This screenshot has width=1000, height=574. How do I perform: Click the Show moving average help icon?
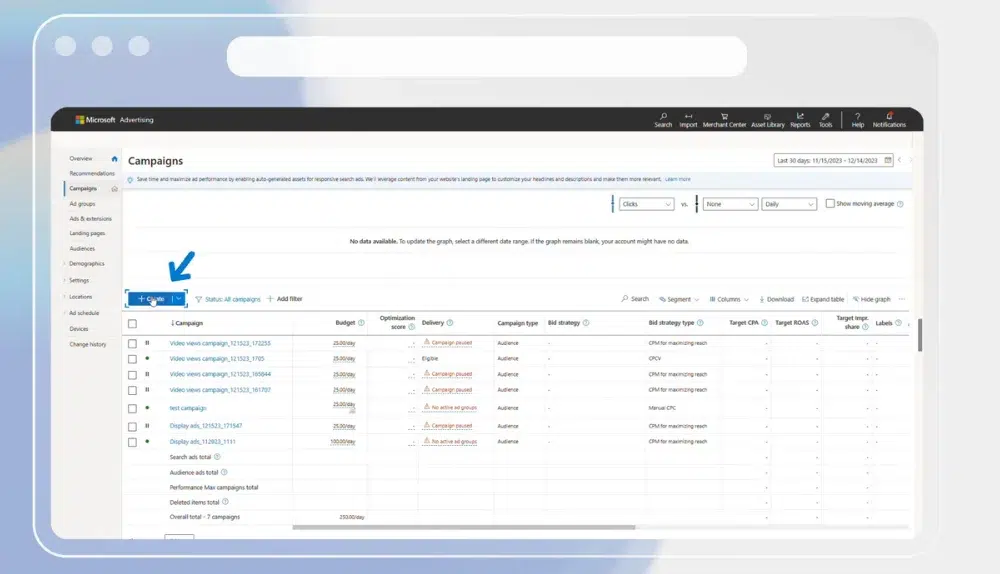pos(900,204)
